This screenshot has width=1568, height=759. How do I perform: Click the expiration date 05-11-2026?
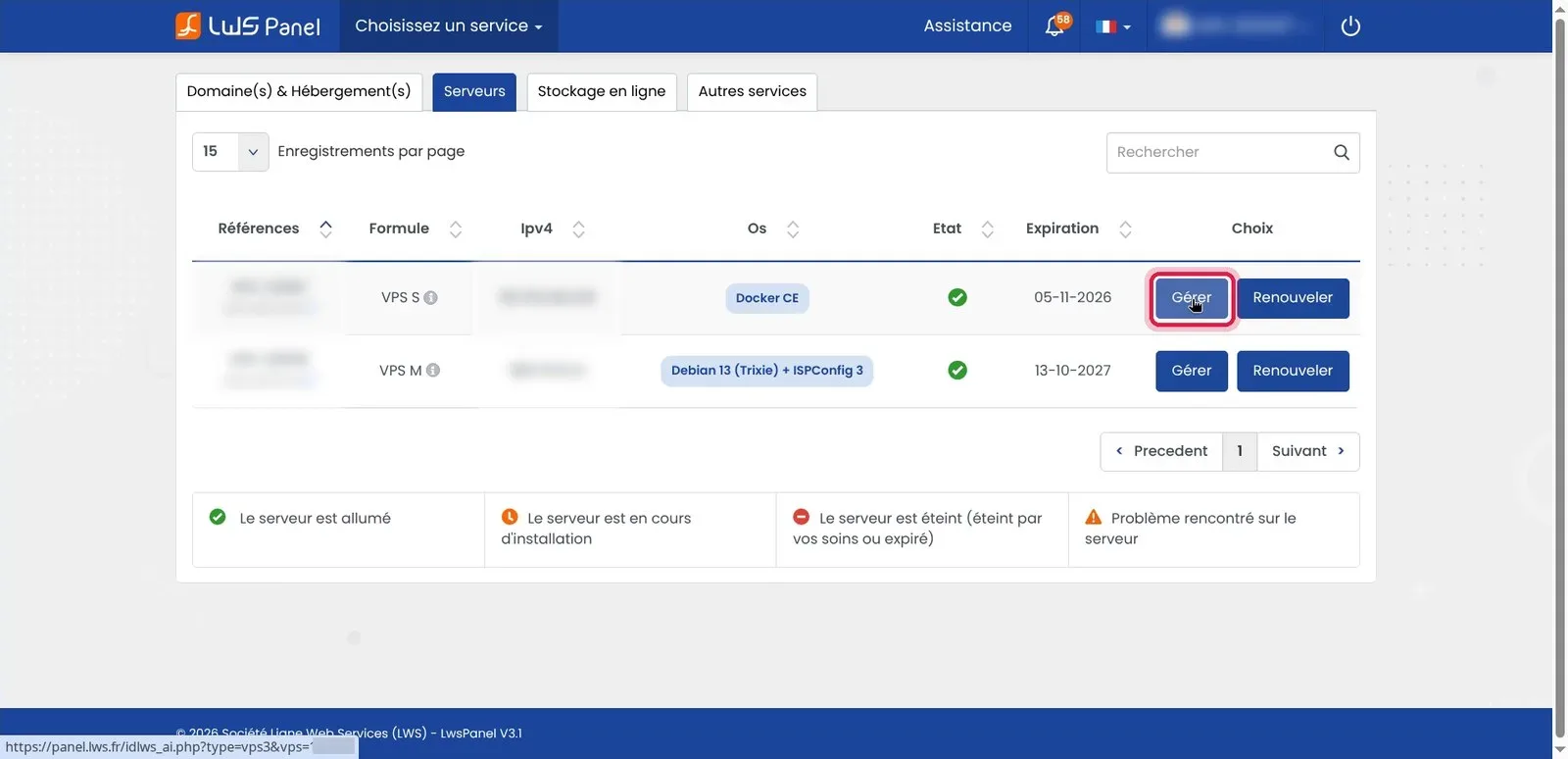1073,297
